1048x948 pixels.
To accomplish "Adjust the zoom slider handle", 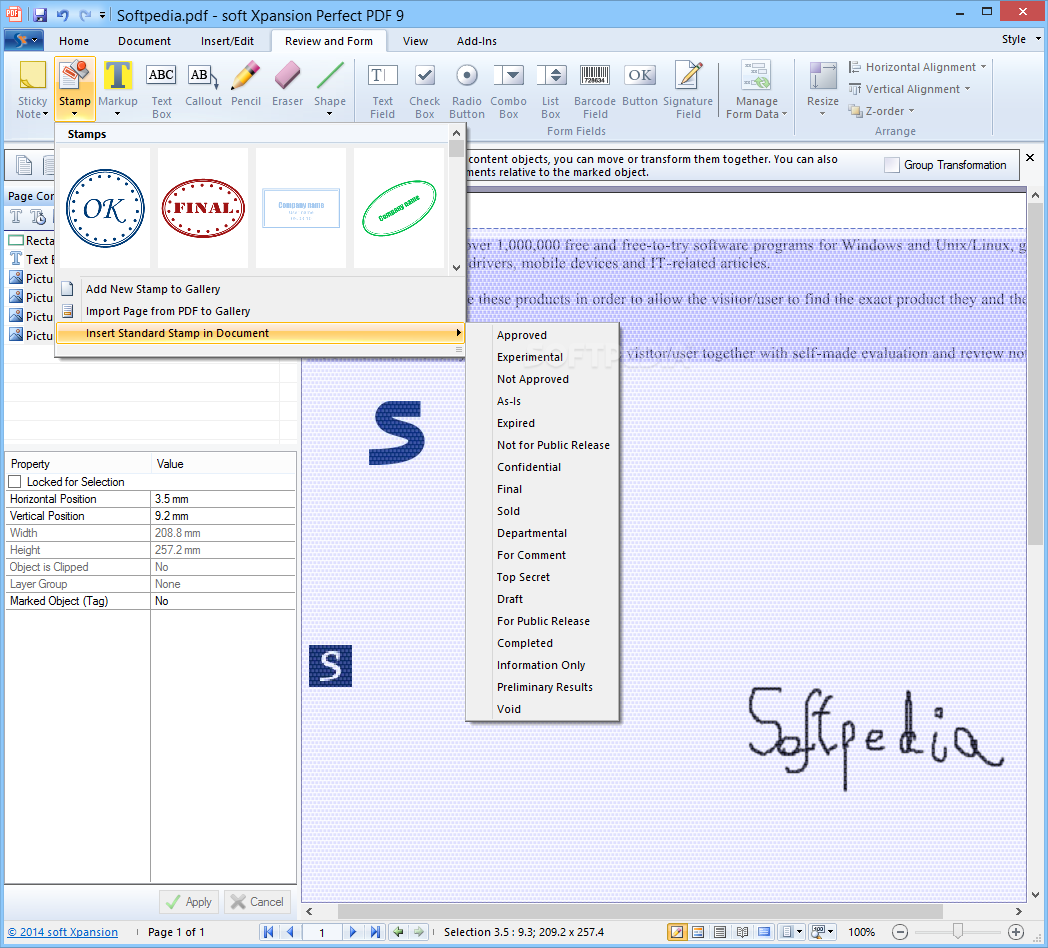I will click(x=958, y=931).
